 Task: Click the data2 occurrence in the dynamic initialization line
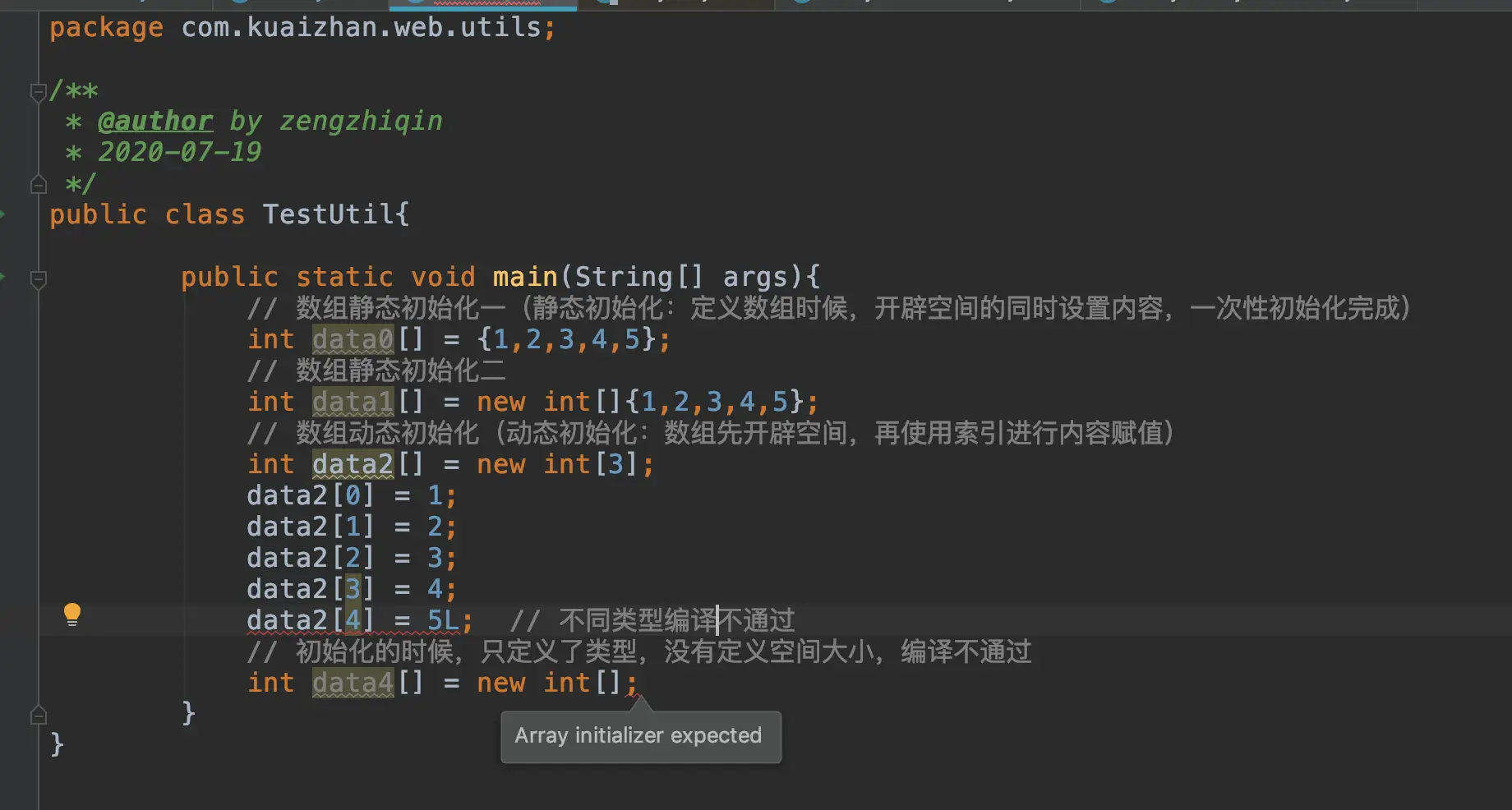352,463
